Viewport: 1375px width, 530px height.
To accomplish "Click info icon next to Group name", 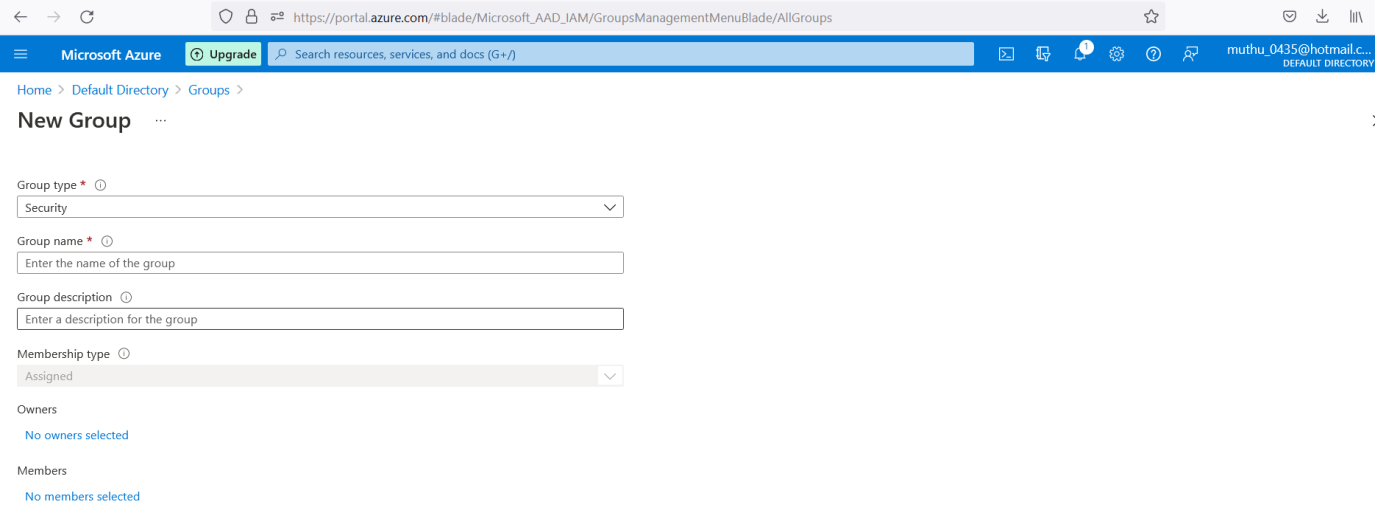I will (x=107, y=241).
